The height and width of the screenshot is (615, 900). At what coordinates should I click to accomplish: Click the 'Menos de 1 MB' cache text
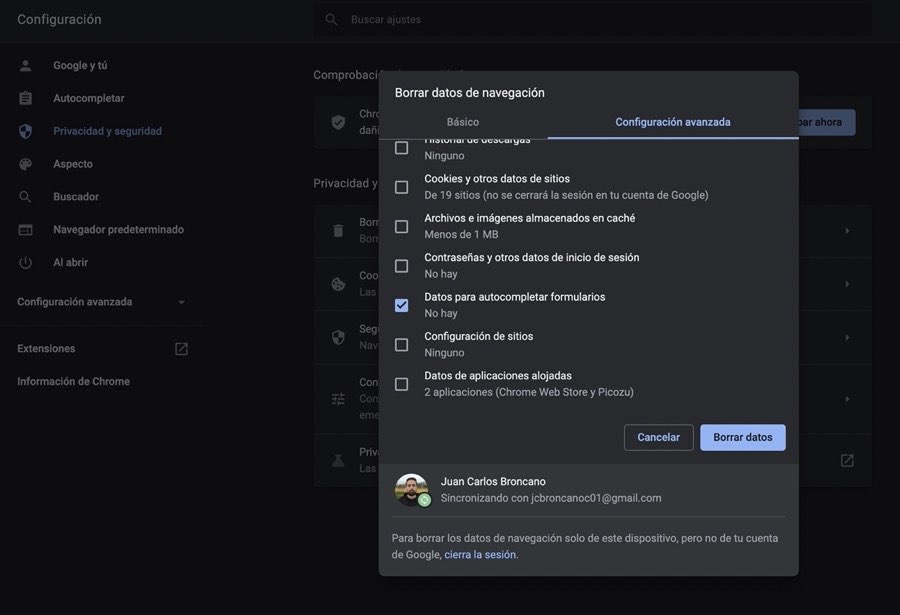[461, 234]
